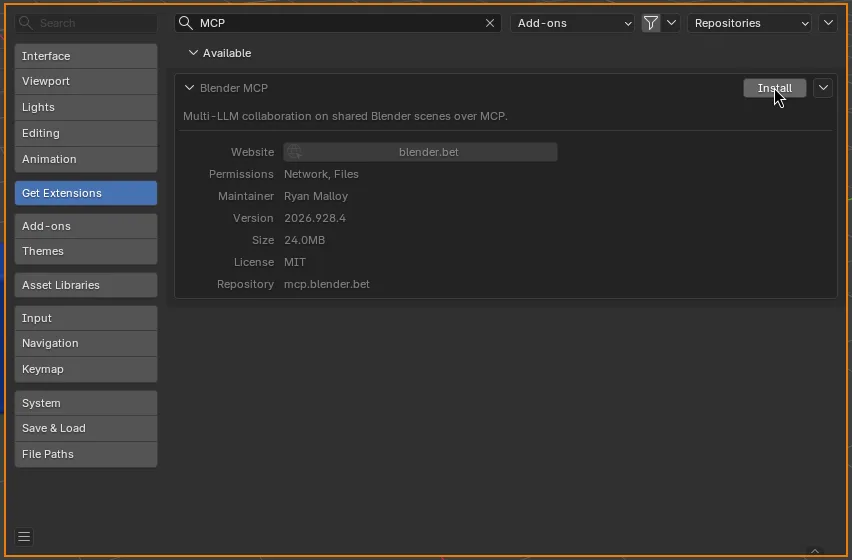This screenshot has height=560, width=852.
Task: Toggle the funnel filter icon
Action: click(650, 23)
